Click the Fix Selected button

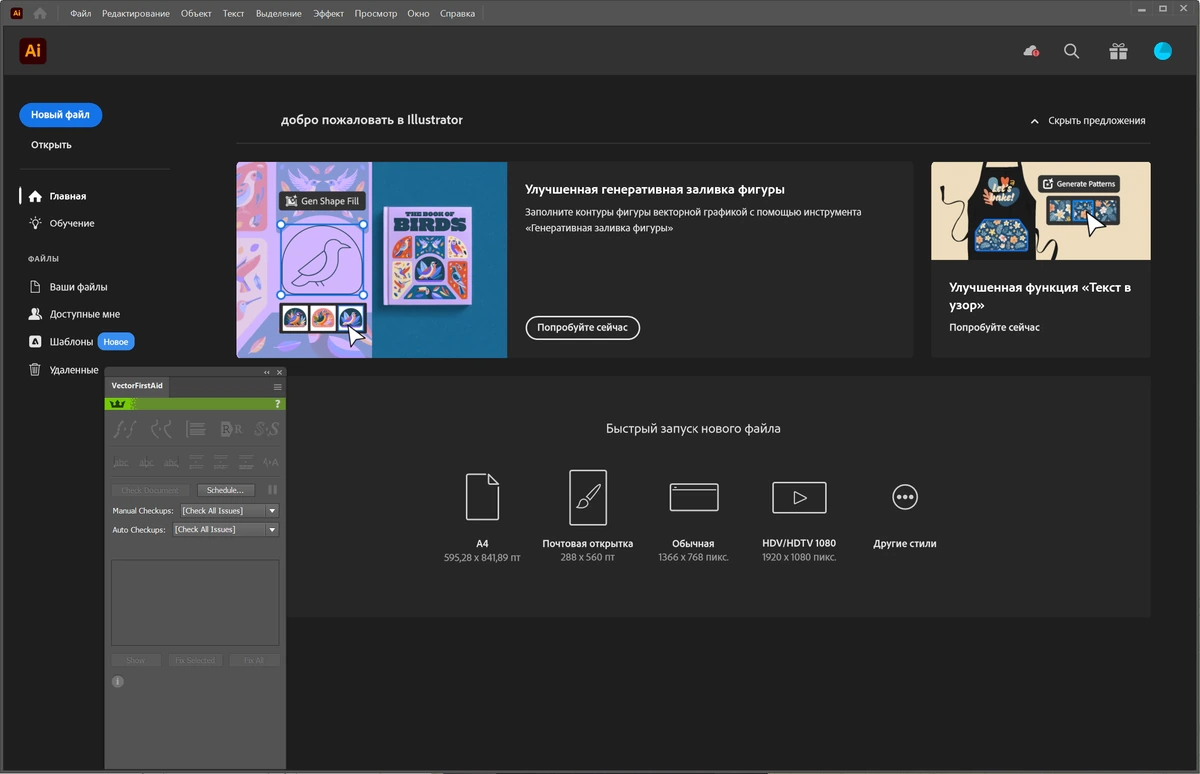coord(194,660)
